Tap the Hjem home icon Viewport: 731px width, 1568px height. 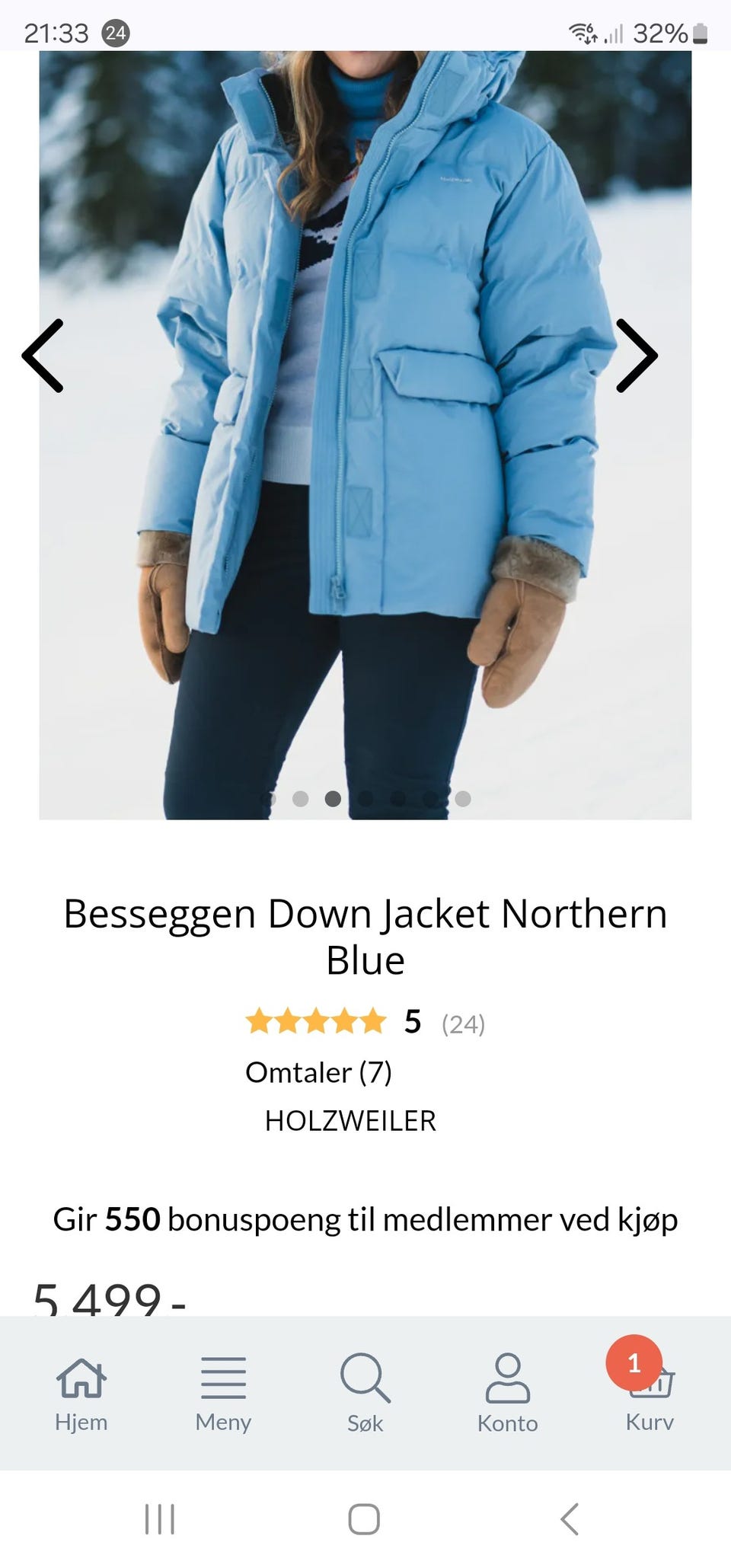pyautogui.click(x=81, y=1393)
